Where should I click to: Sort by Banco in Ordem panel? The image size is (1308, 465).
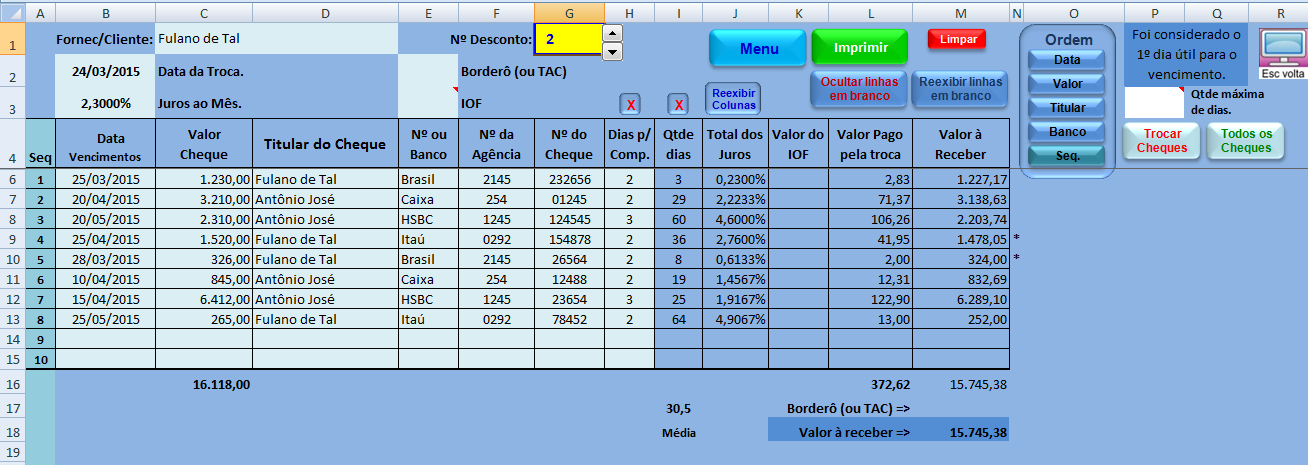pos(1066,132)
